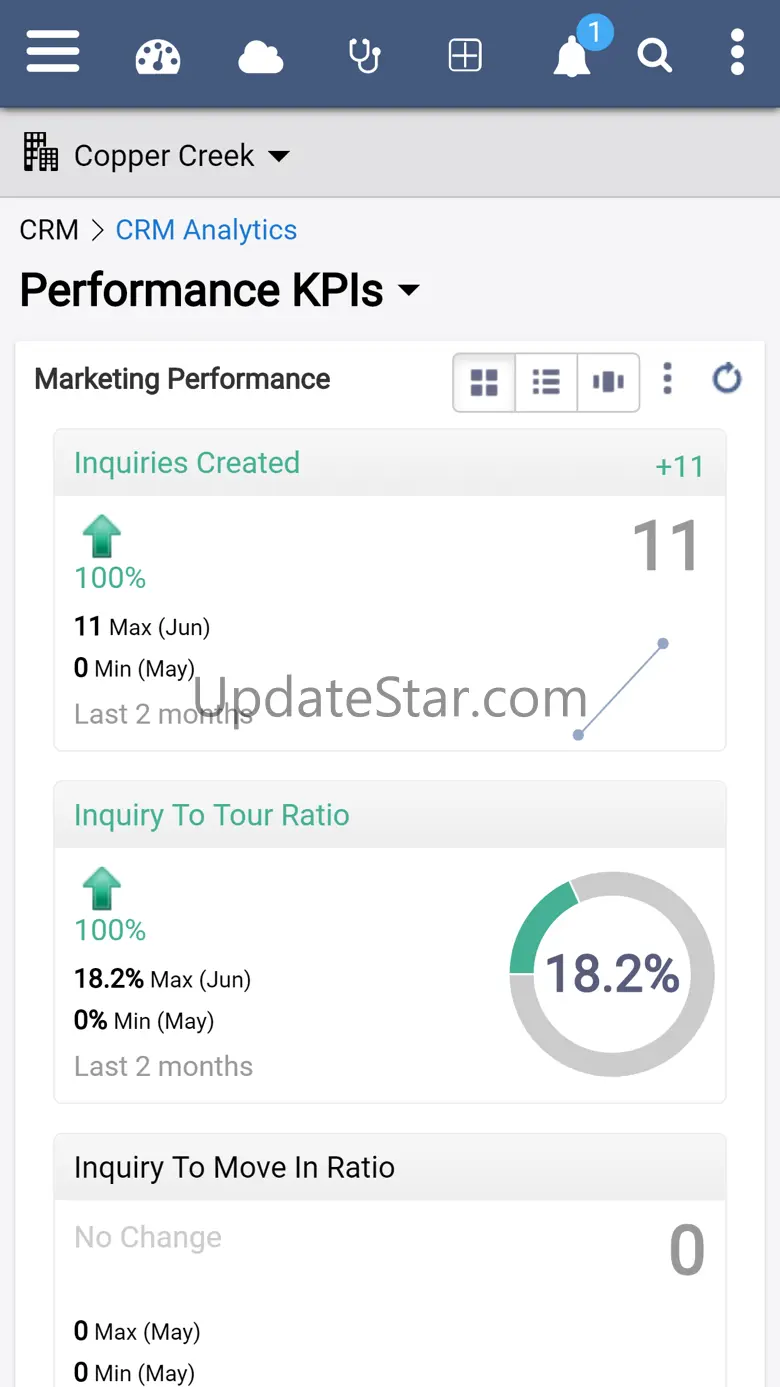Open Marketing Performance panel options menu

pyautogui.click(x=668, y=379)
